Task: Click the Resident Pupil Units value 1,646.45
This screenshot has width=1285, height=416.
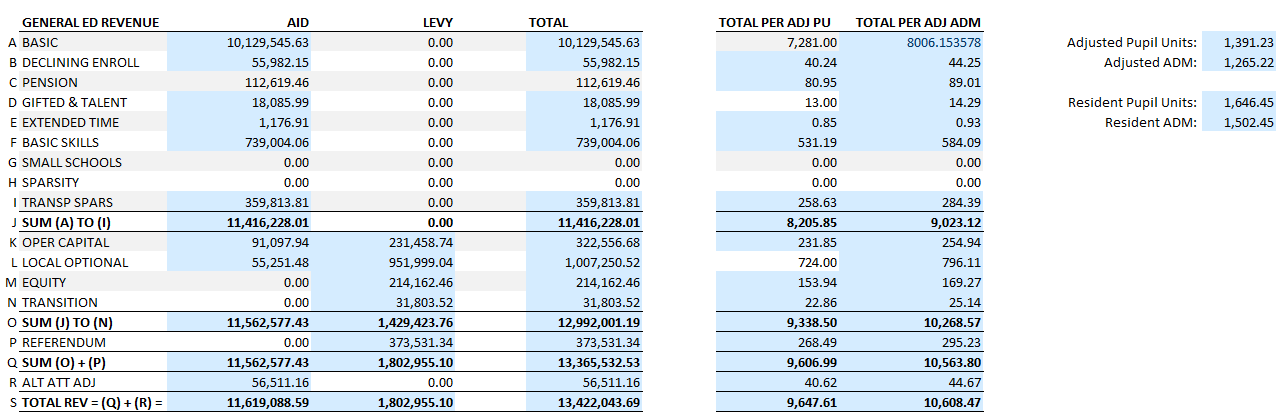Action: tap(1246, 103)
